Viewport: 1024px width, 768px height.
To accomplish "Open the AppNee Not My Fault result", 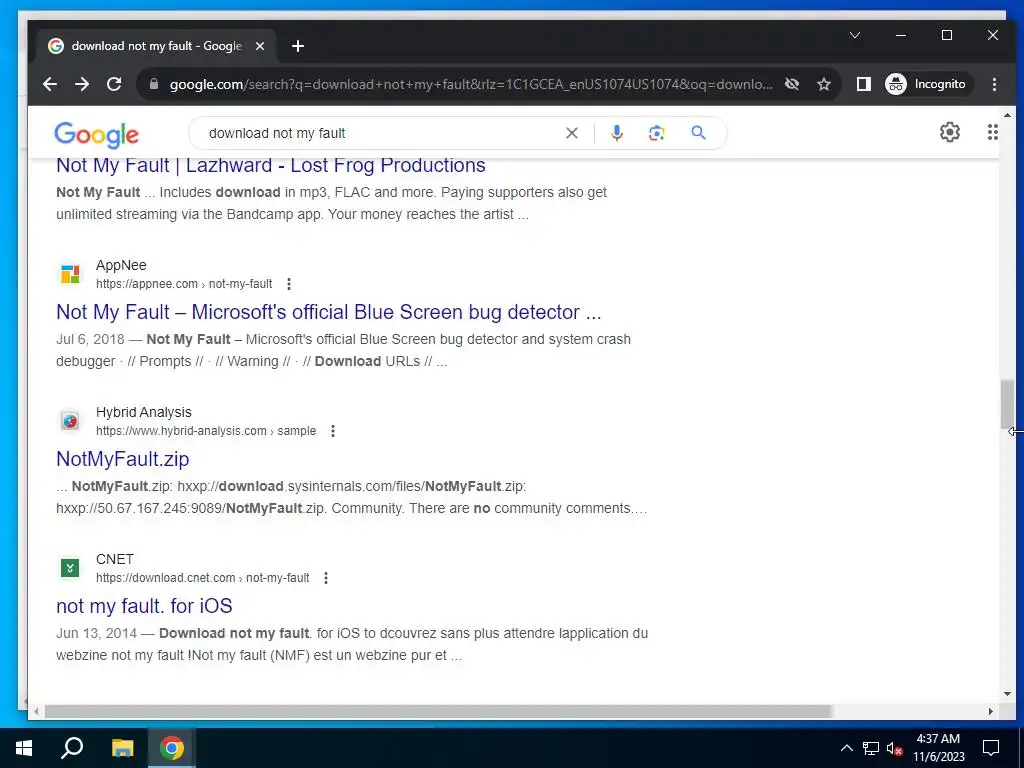I will (328, 312).
